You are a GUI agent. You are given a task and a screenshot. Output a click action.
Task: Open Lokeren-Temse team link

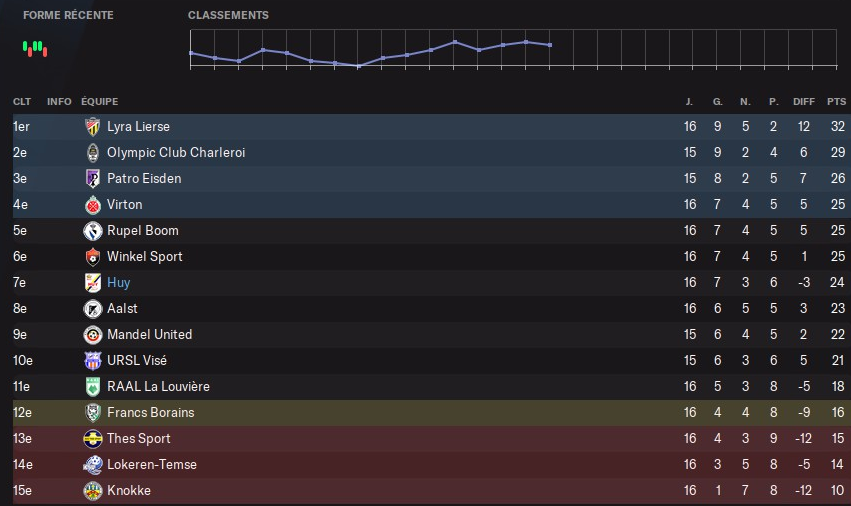click(151, 465)
